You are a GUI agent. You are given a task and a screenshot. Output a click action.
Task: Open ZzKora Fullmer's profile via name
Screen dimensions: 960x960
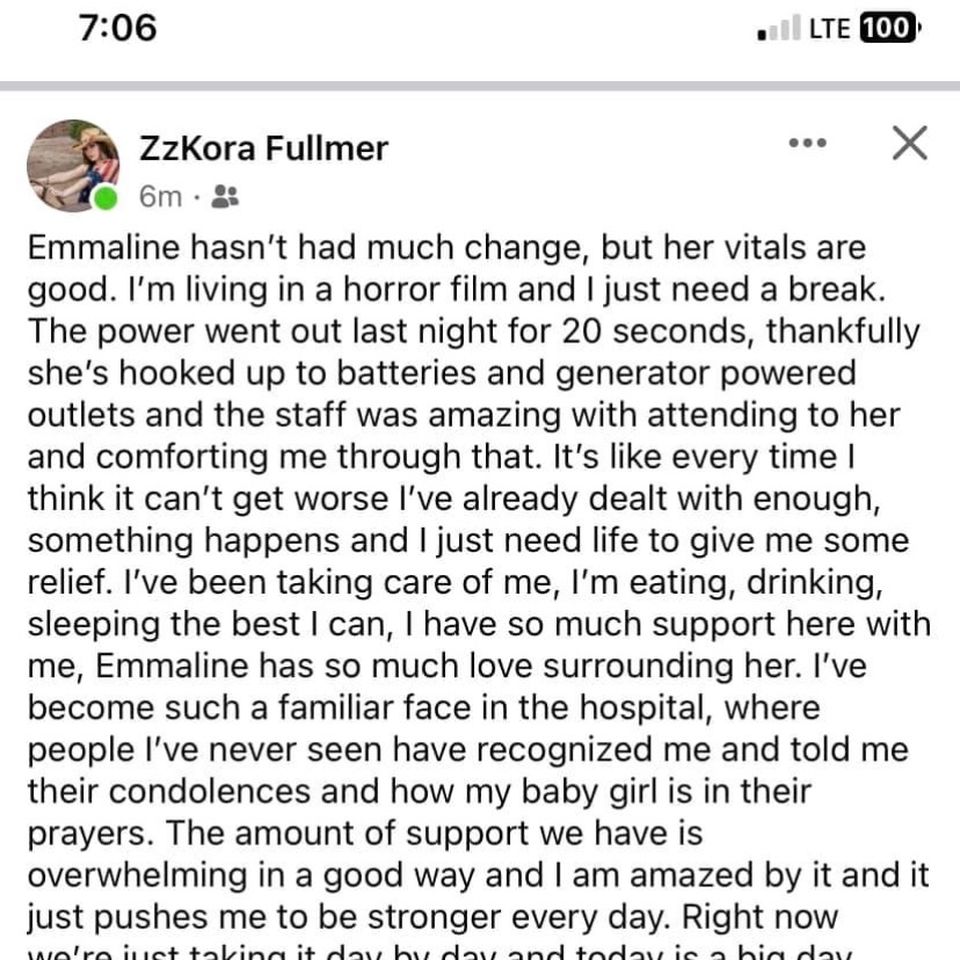(264, 148)
